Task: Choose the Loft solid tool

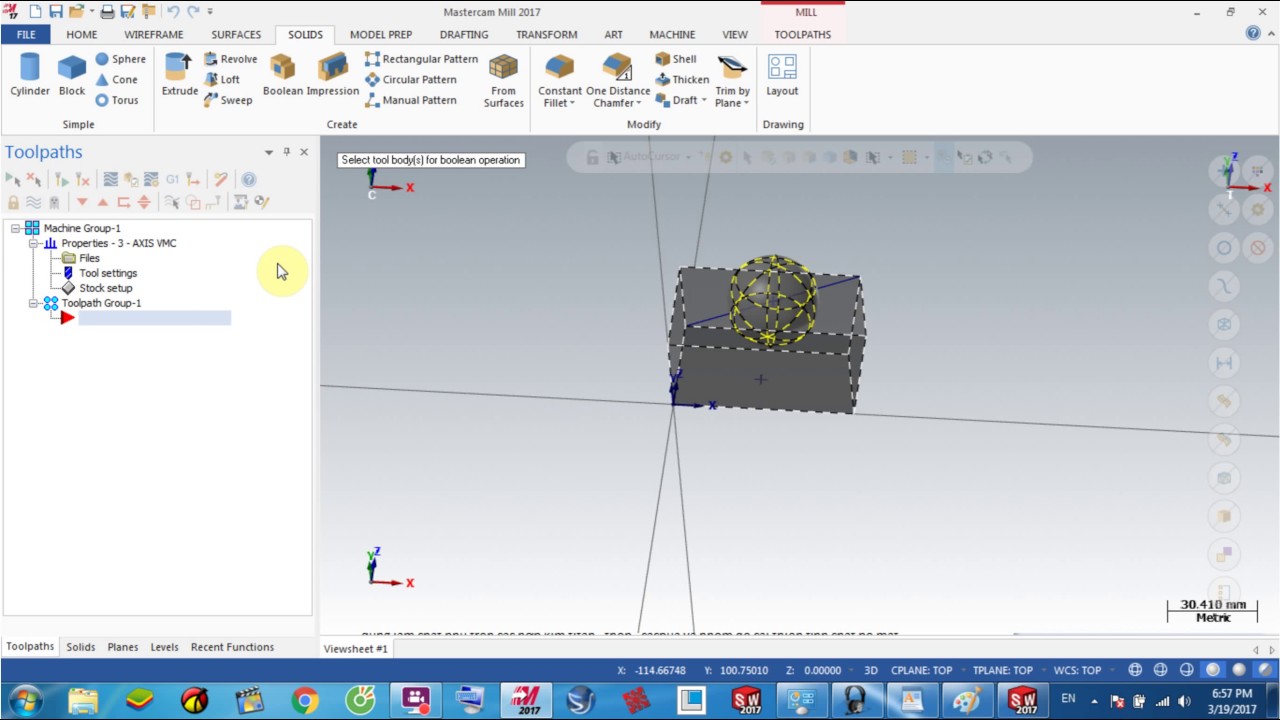Action: tap(222, 80)
